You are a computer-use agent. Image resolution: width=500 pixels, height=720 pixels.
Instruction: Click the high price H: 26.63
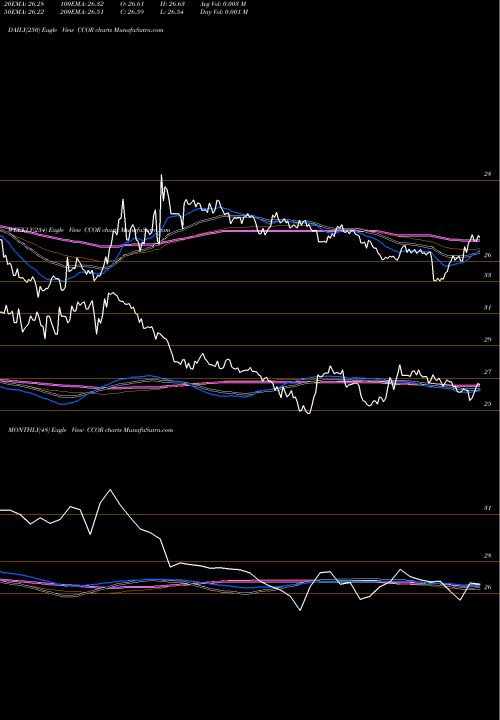point(172,4)
